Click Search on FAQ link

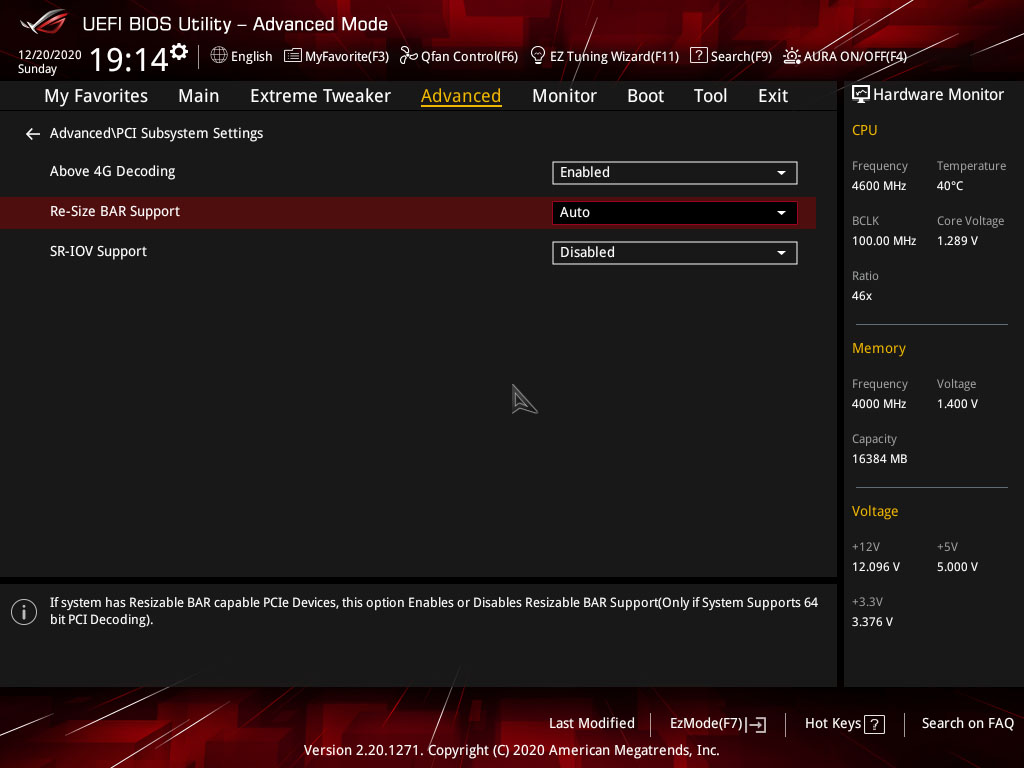967,724
